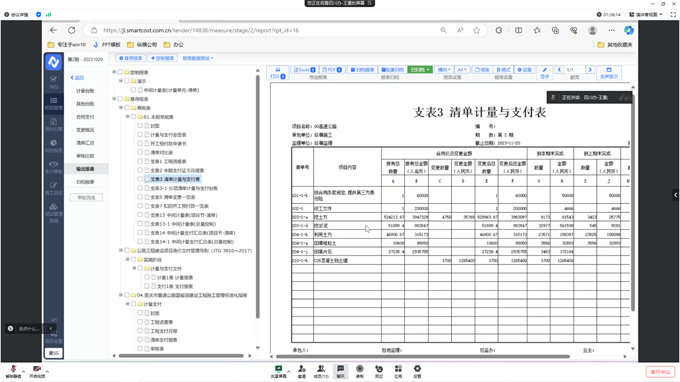Check the box for 支表3 清单计量与支付表

[x=140, y=179]
